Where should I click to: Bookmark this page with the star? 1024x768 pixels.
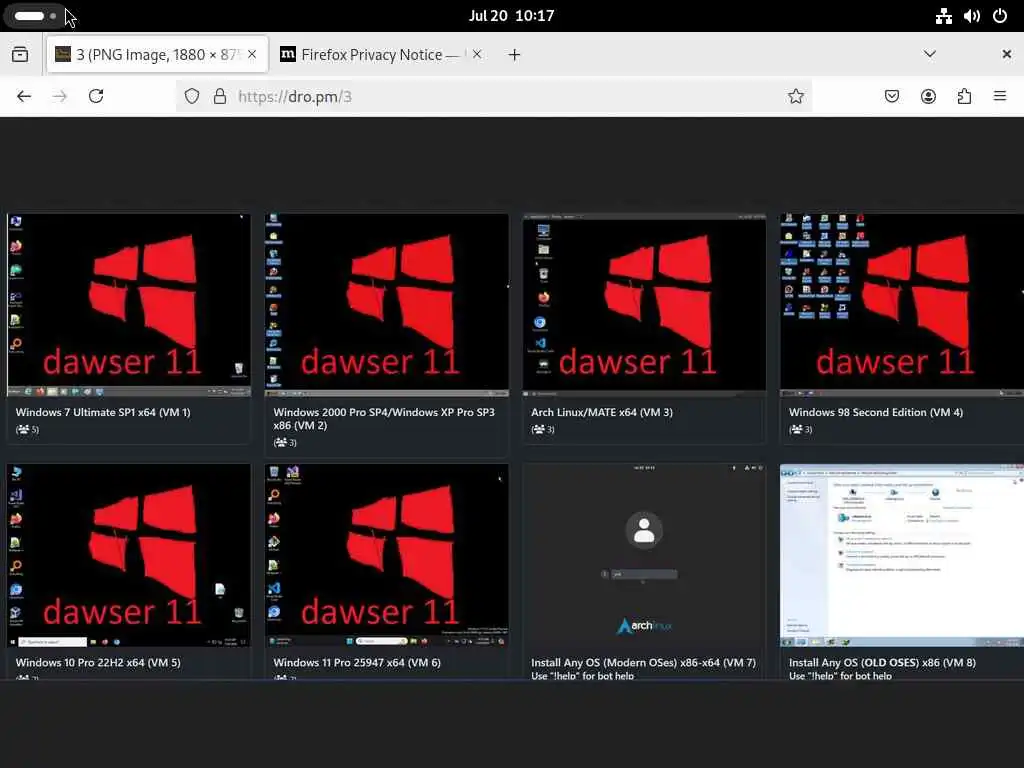tap(795, 96)
